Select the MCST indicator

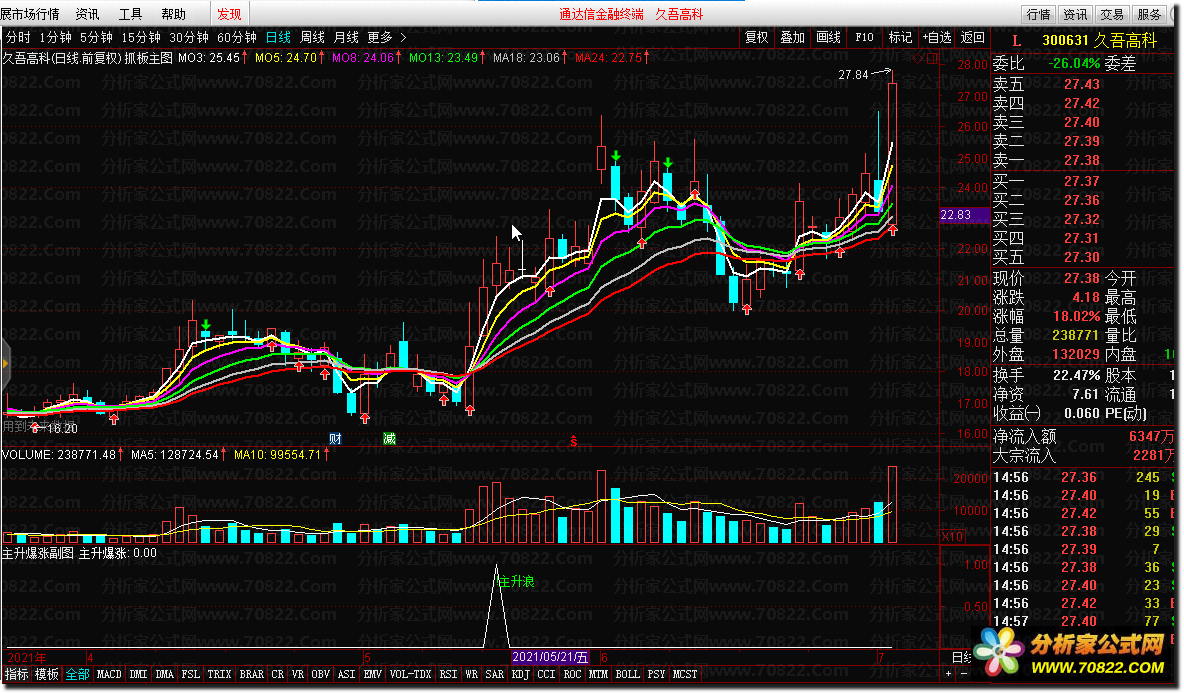pos(685,674)
